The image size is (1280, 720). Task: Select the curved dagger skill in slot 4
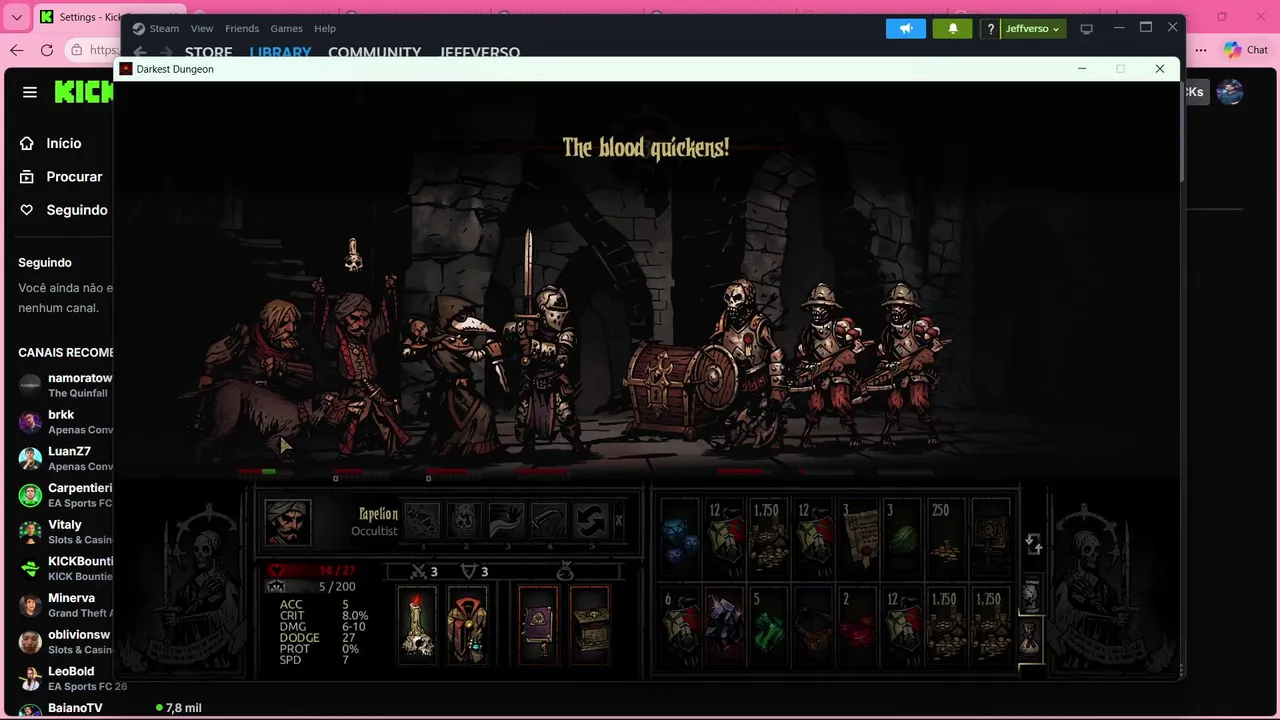pyautogui.click(x=548, y=521)
